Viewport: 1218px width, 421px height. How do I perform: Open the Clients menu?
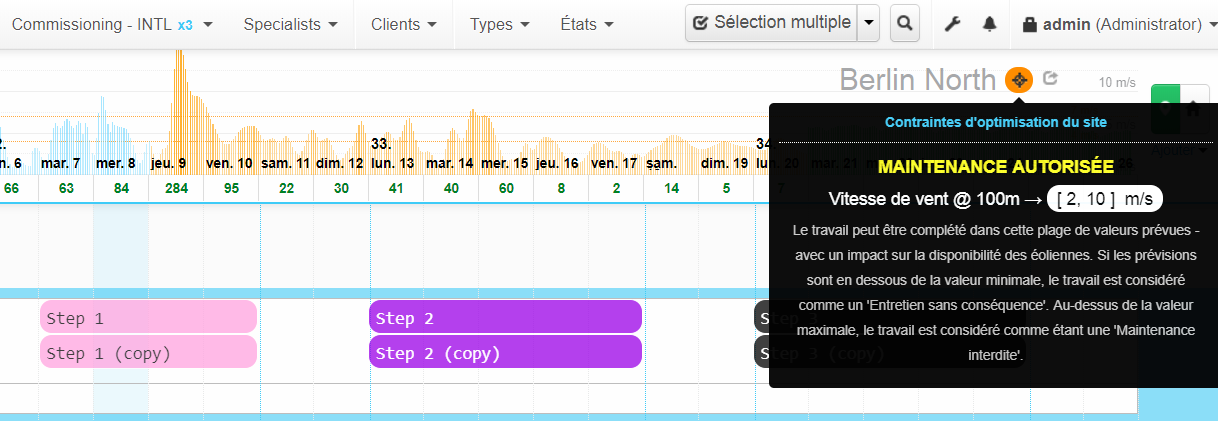point(403,24)
